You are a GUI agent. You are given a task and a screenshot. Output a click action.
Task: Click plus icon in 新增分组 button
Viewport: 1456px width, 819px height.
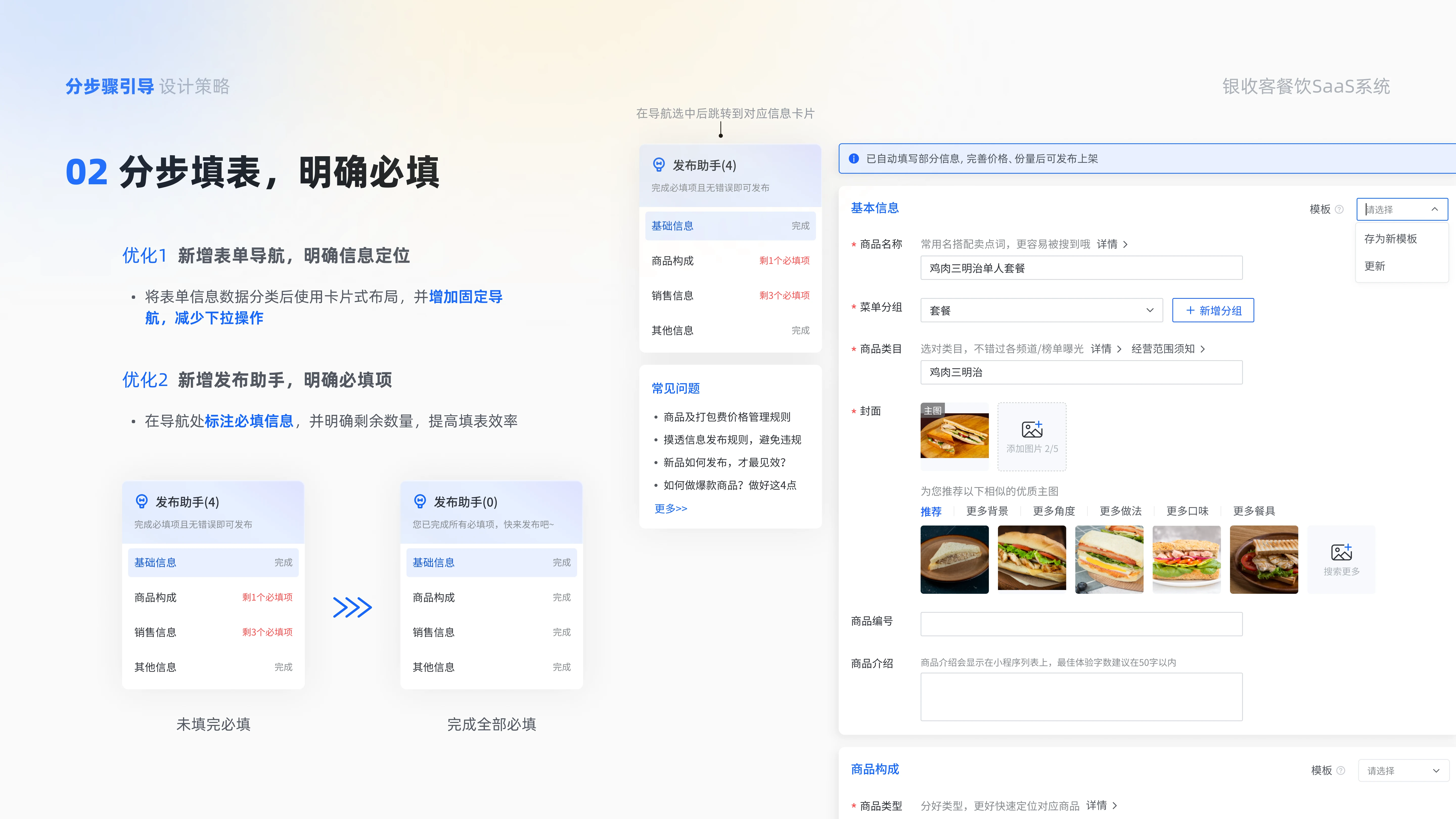1190,310
